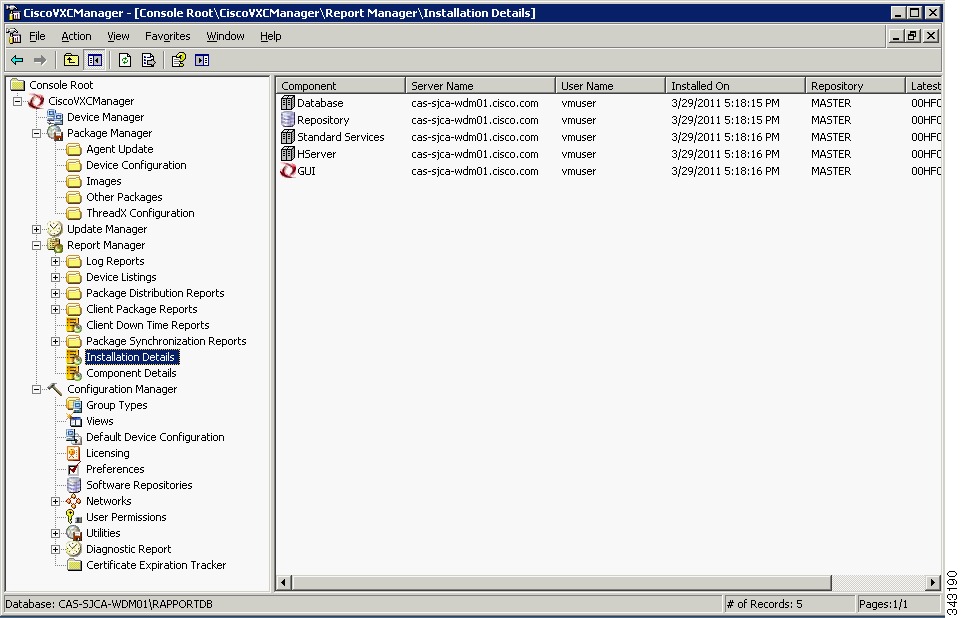Click the Refresh toolbar icon
Viewport: 961px width, 618px height.
click(125, 60)
